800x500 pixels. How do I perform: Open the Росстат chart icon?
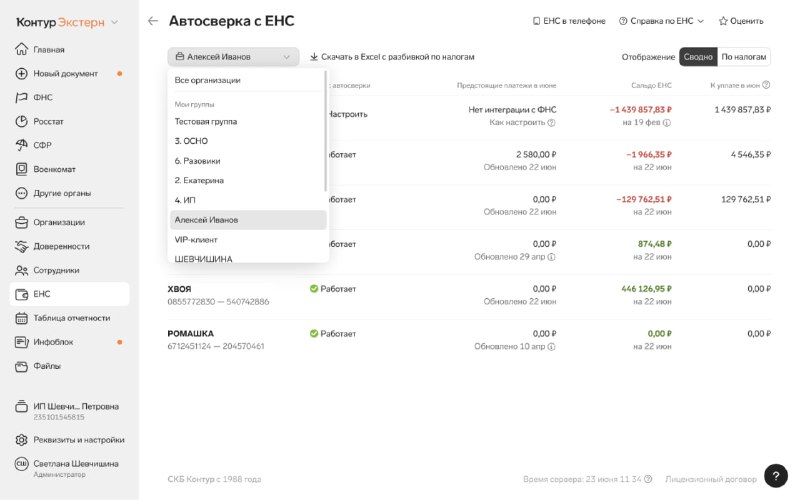[21, 121]
